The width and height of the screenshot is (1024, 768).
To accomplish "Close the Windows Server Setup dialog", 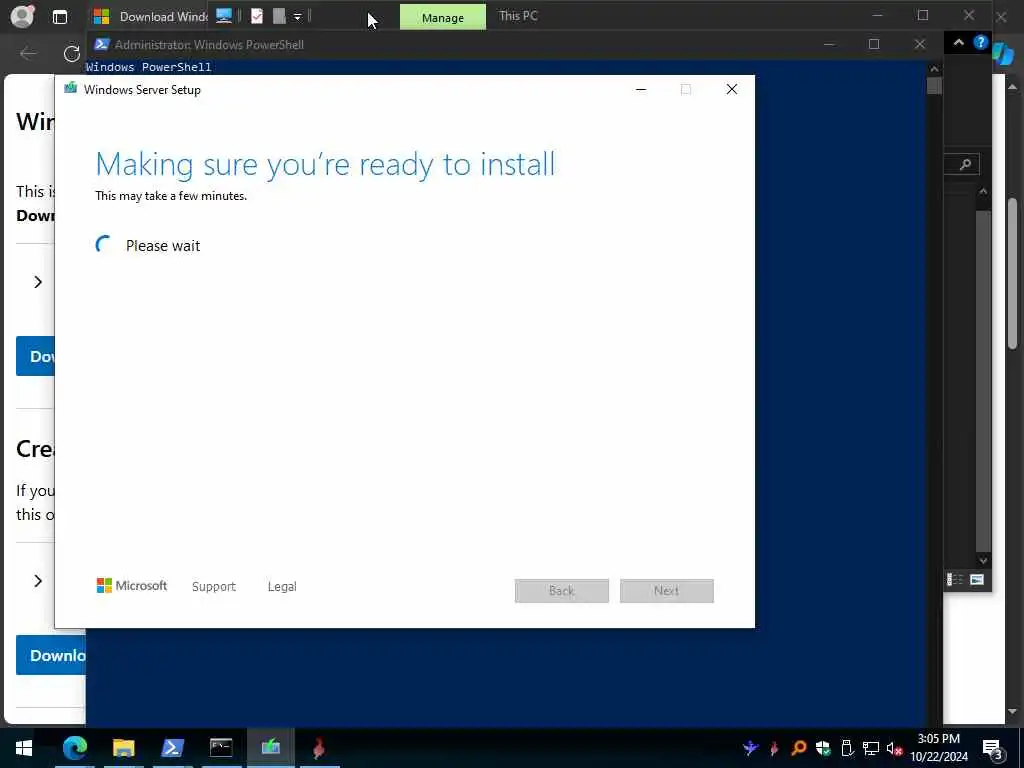I will point(732,89).
